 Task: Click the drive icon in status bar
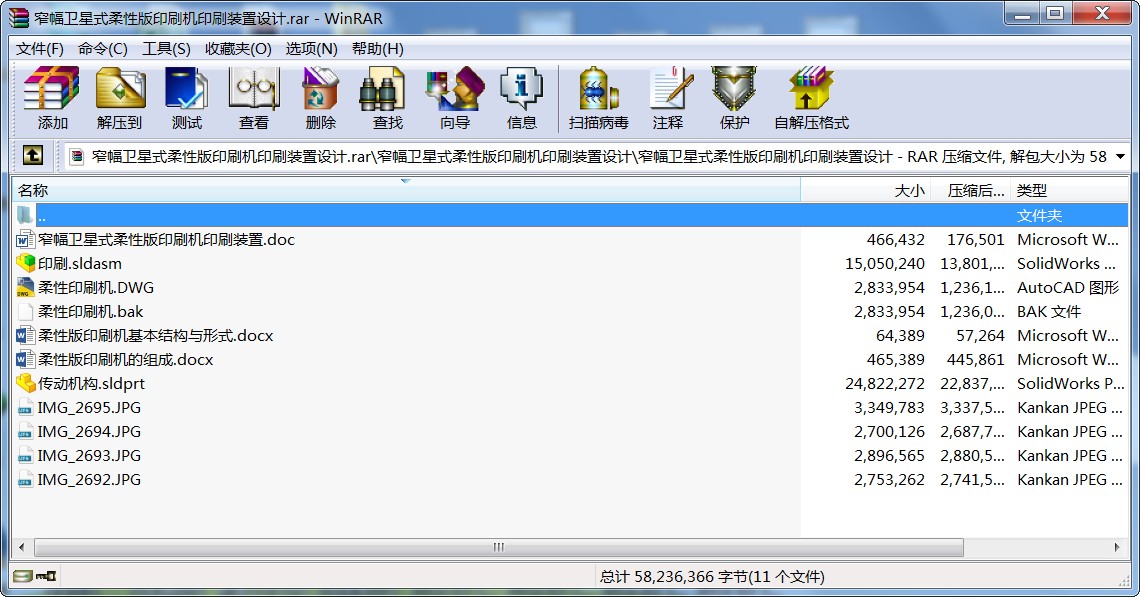click(23, 577)
